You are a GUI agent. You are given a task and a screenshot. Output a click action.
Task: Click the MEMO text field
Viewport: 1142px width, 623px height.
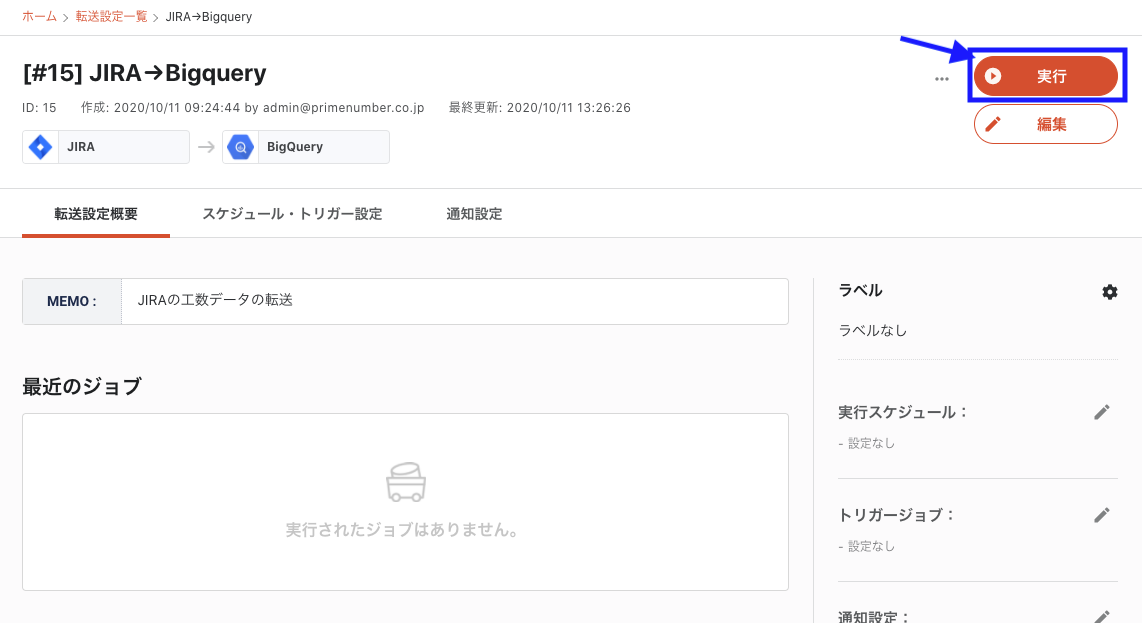tap(454, 301)
